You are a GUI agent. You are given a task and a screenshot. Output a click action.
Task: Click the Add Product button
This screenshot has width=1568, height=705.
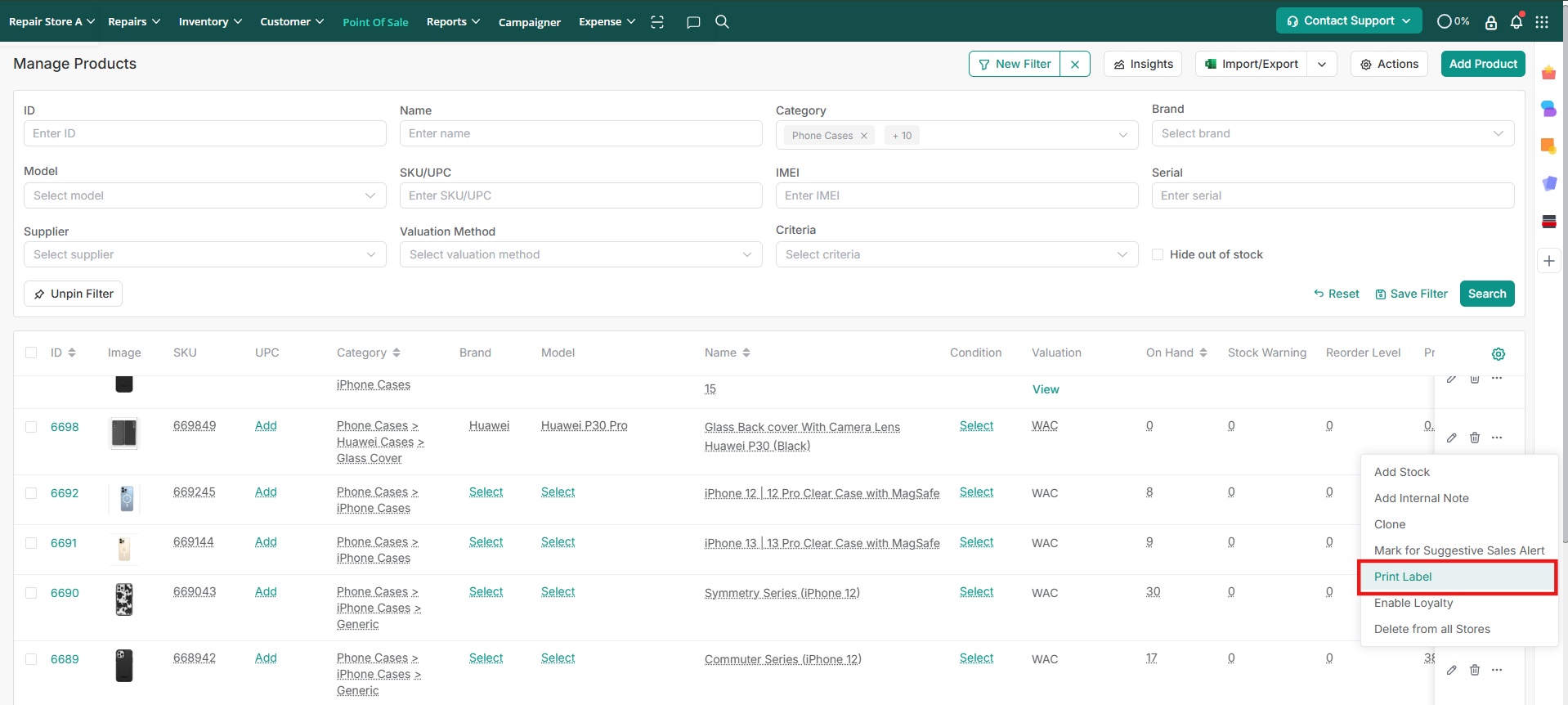1483,64
